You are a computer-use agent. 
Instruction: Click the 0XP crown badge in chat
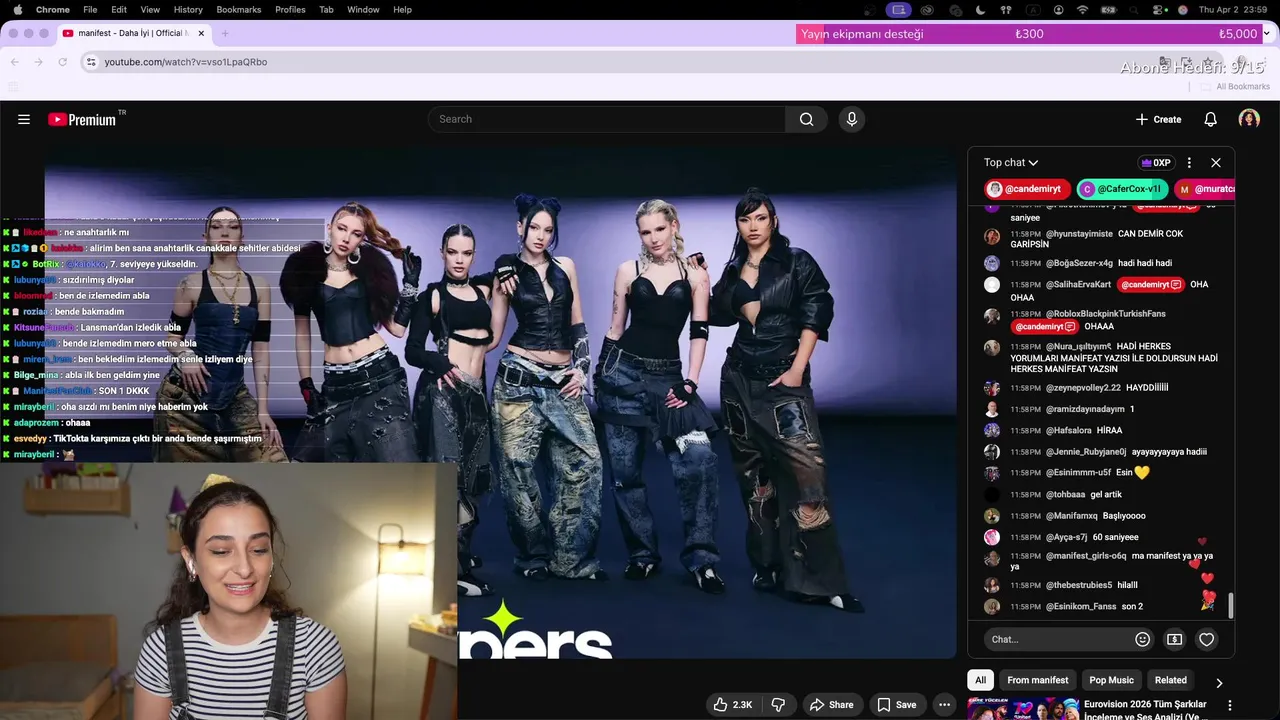1155,162
